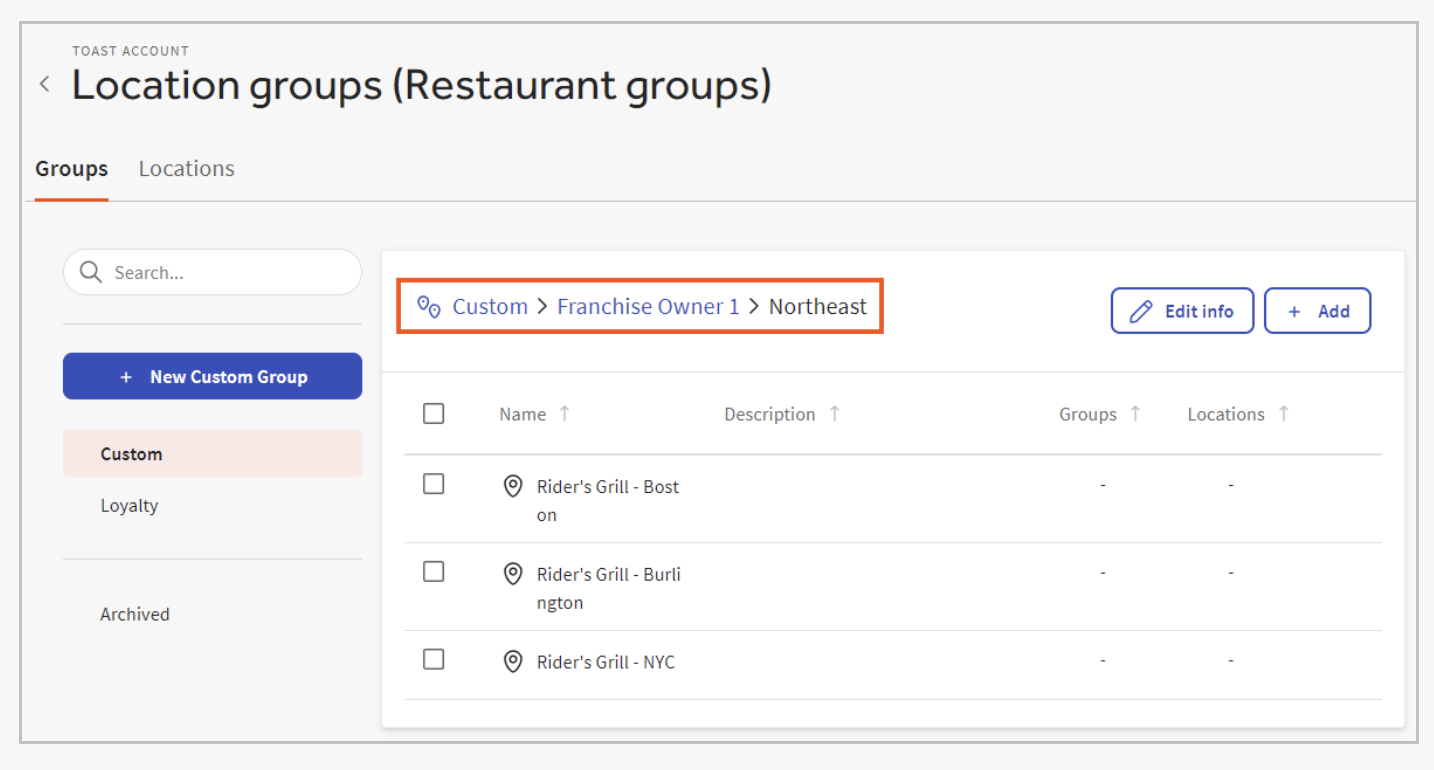Click the pin icon for Rider's Grill - Burlington

(x=513, y=575)
